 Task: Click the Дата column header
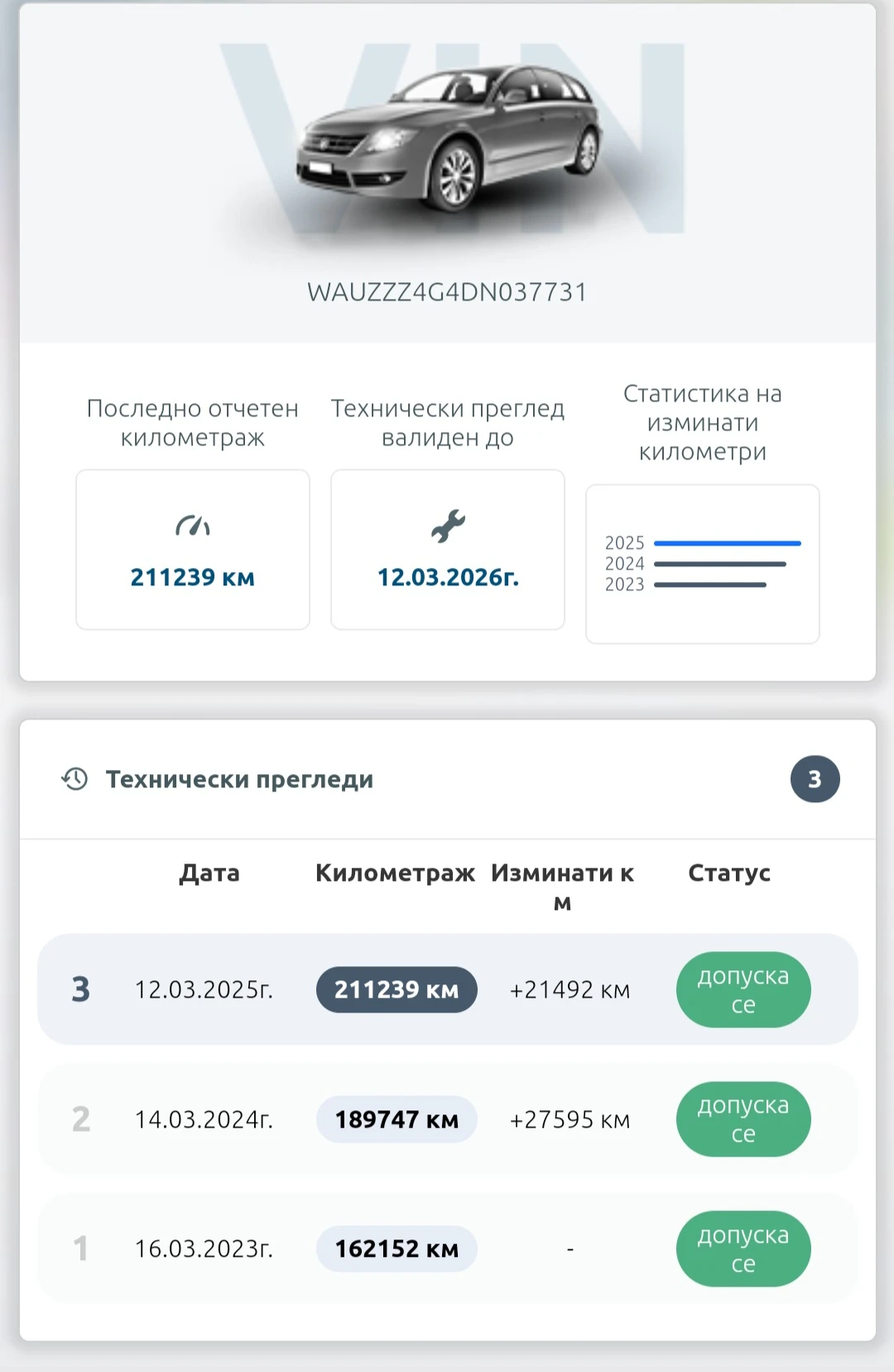209,873
